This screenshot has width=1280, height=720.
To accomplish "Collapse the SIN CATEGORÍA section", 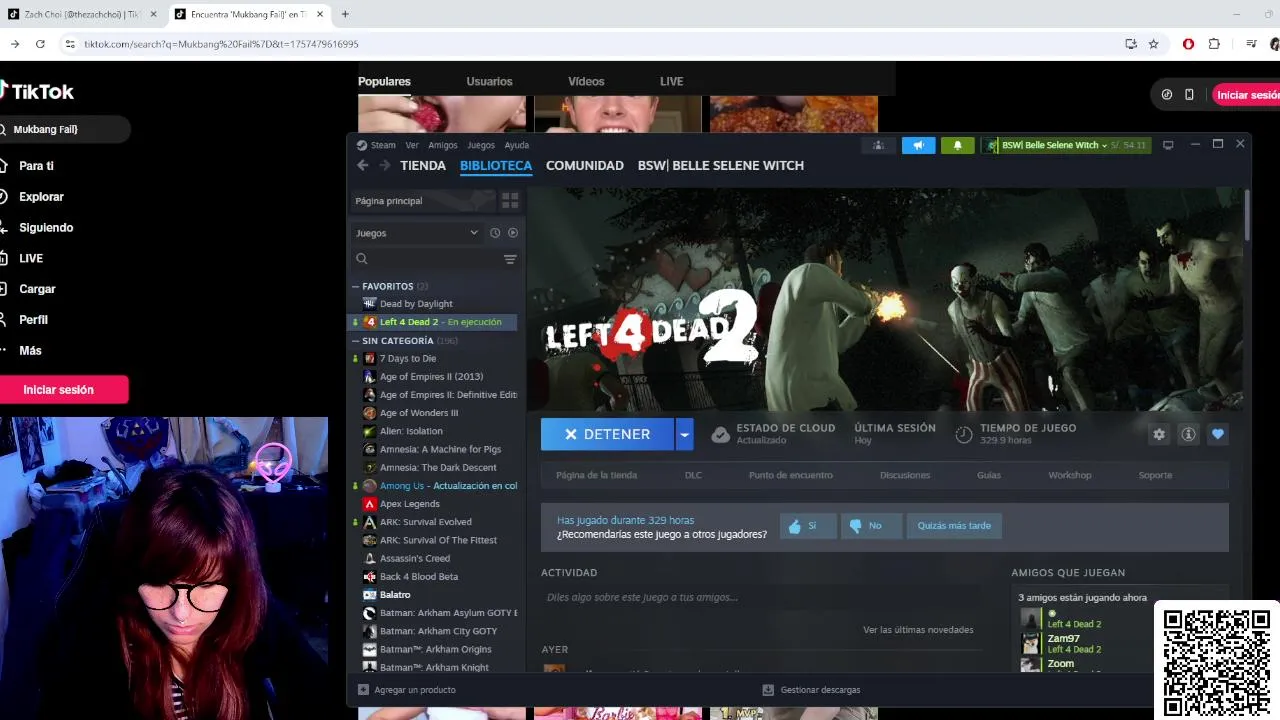I will coord(355,341).
